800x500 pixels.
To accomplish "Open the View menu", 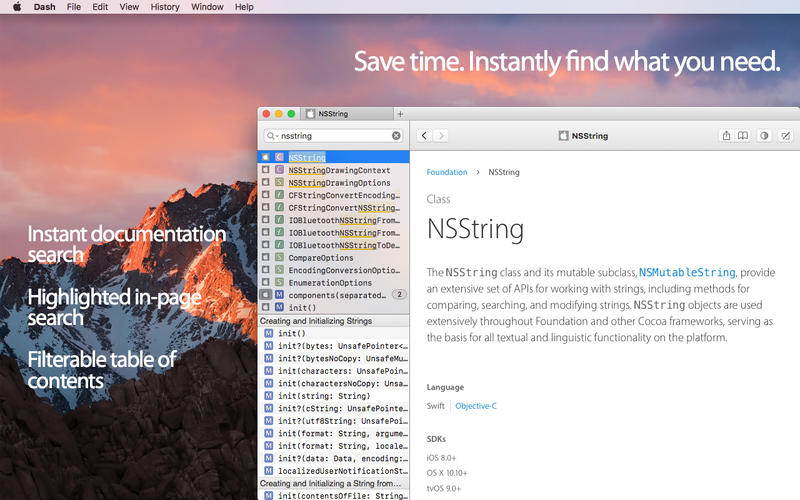I will coord(129,7).
